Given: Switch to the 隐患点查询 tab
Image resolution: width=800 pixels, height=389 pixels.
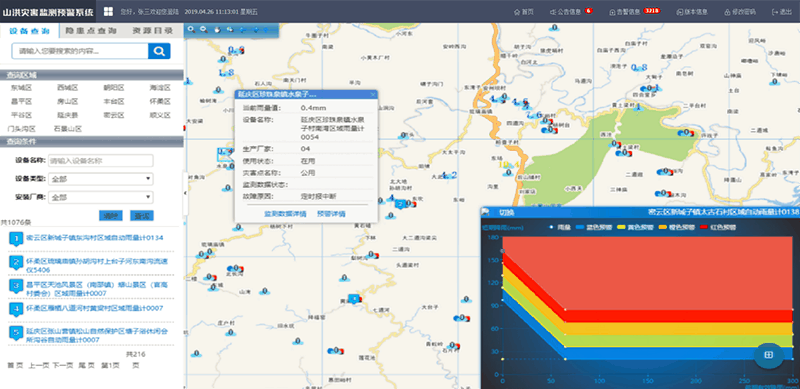Looking at the screenshot, I should coord(91,31).
